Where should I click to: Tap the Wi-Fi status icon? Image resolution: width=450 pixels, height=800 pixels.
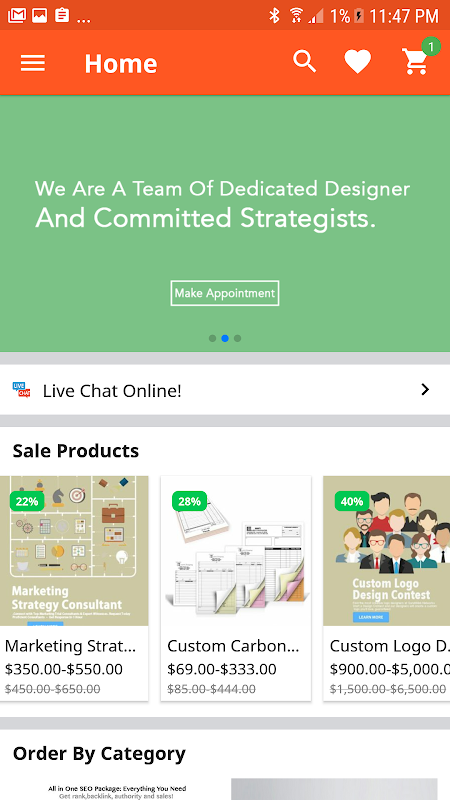click(296, 15)
